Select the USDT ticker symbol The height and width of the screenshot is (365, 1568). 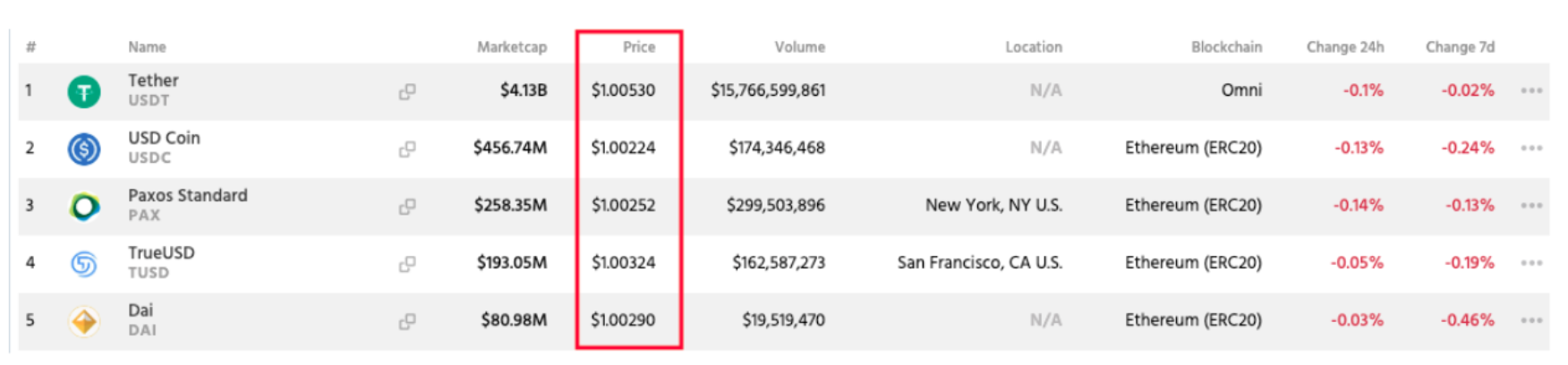(149, 100)
